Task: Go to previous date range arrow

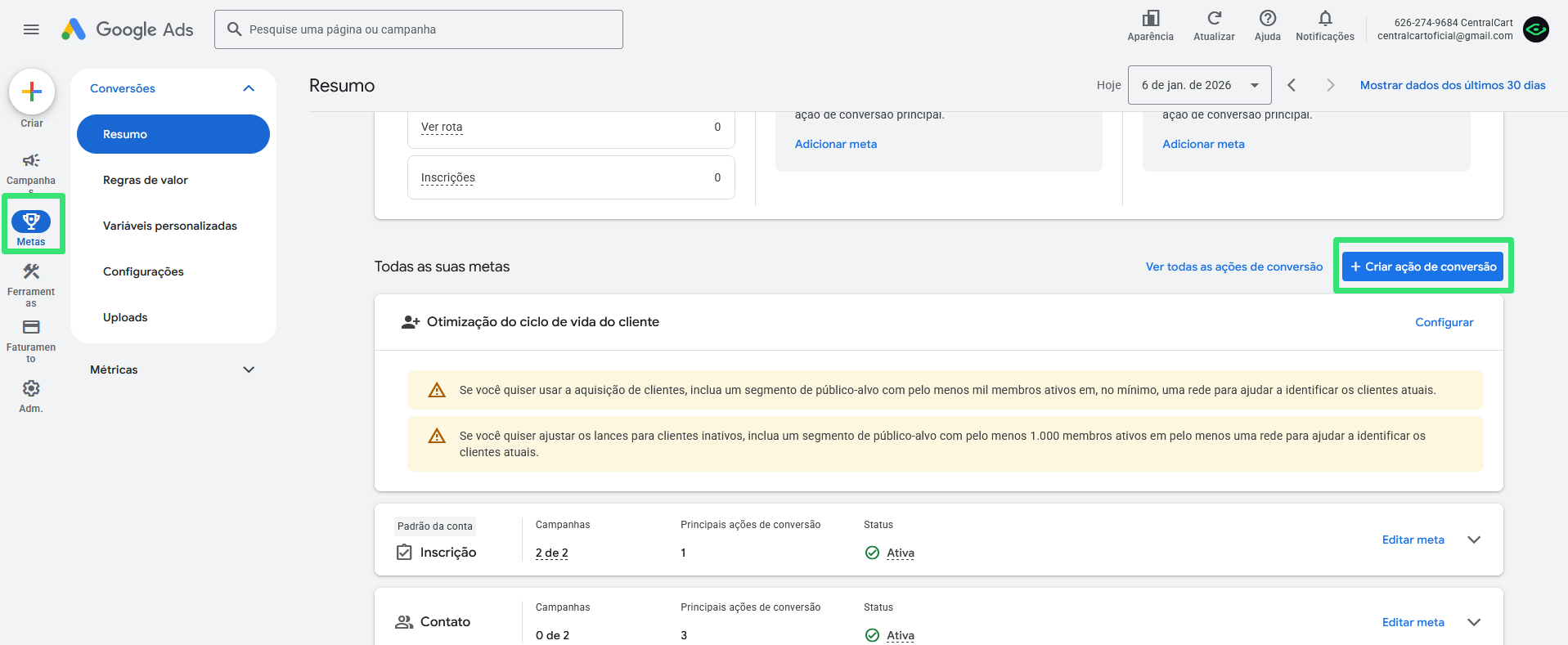Action: (1292, 85)
